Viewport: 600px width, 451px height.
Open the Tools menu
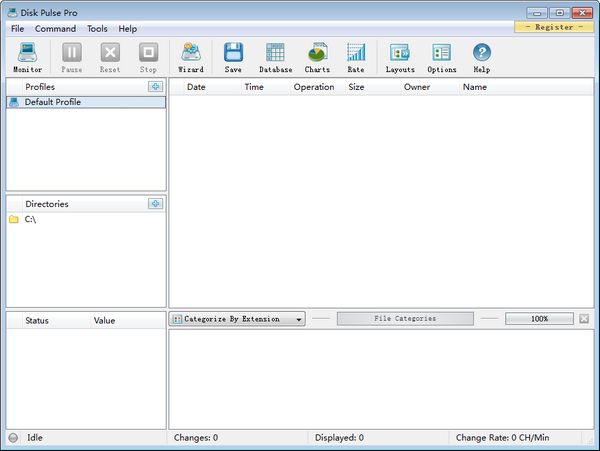click(x=97, y=29)
